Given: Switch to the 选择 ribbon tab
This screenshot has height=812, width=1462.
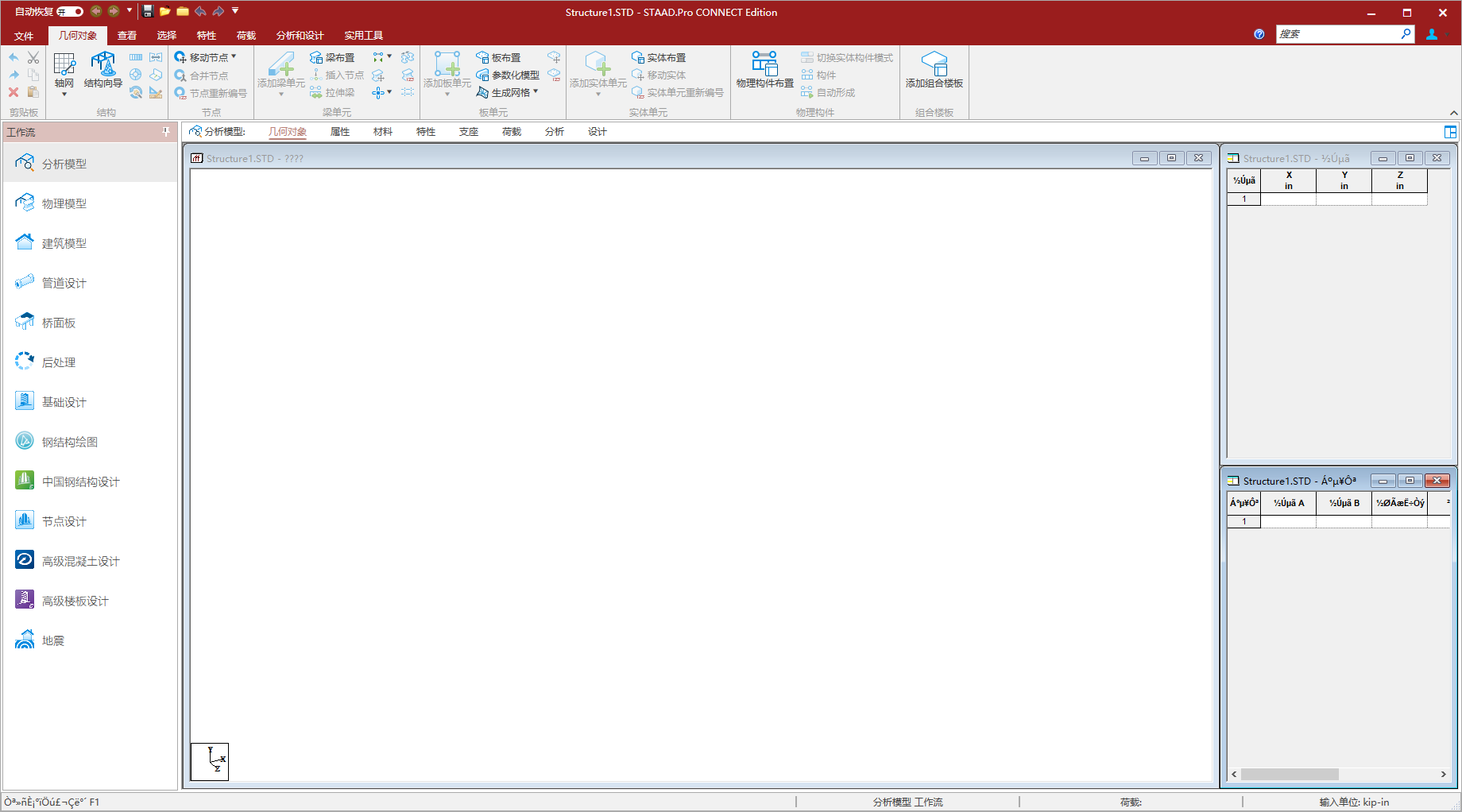Looking at the screenshot, I should coord(167,36).
